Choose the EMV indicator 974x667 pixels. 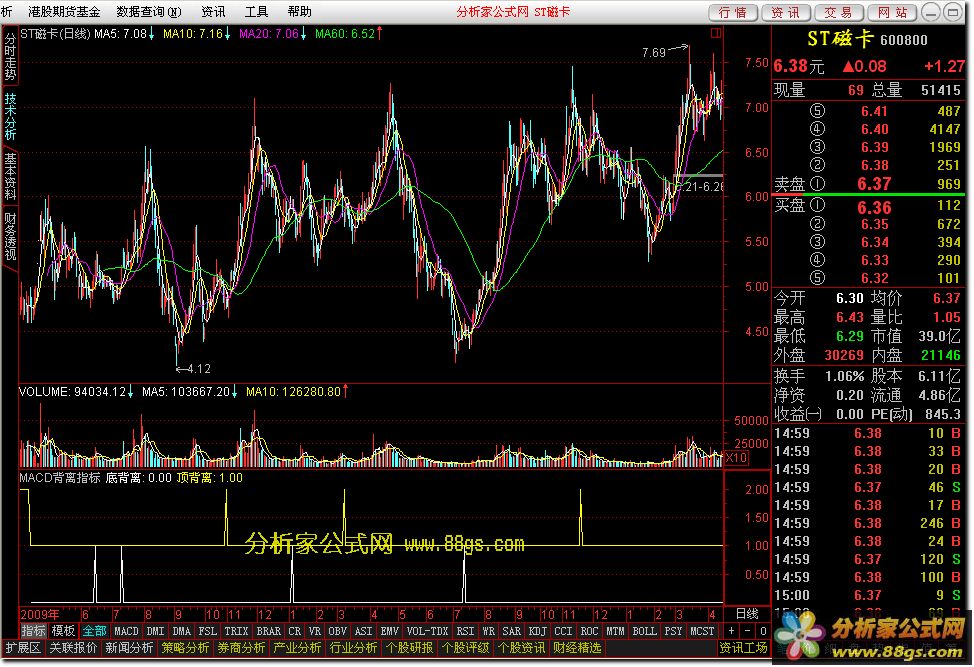pyautogui.click(x=389, y=631)
